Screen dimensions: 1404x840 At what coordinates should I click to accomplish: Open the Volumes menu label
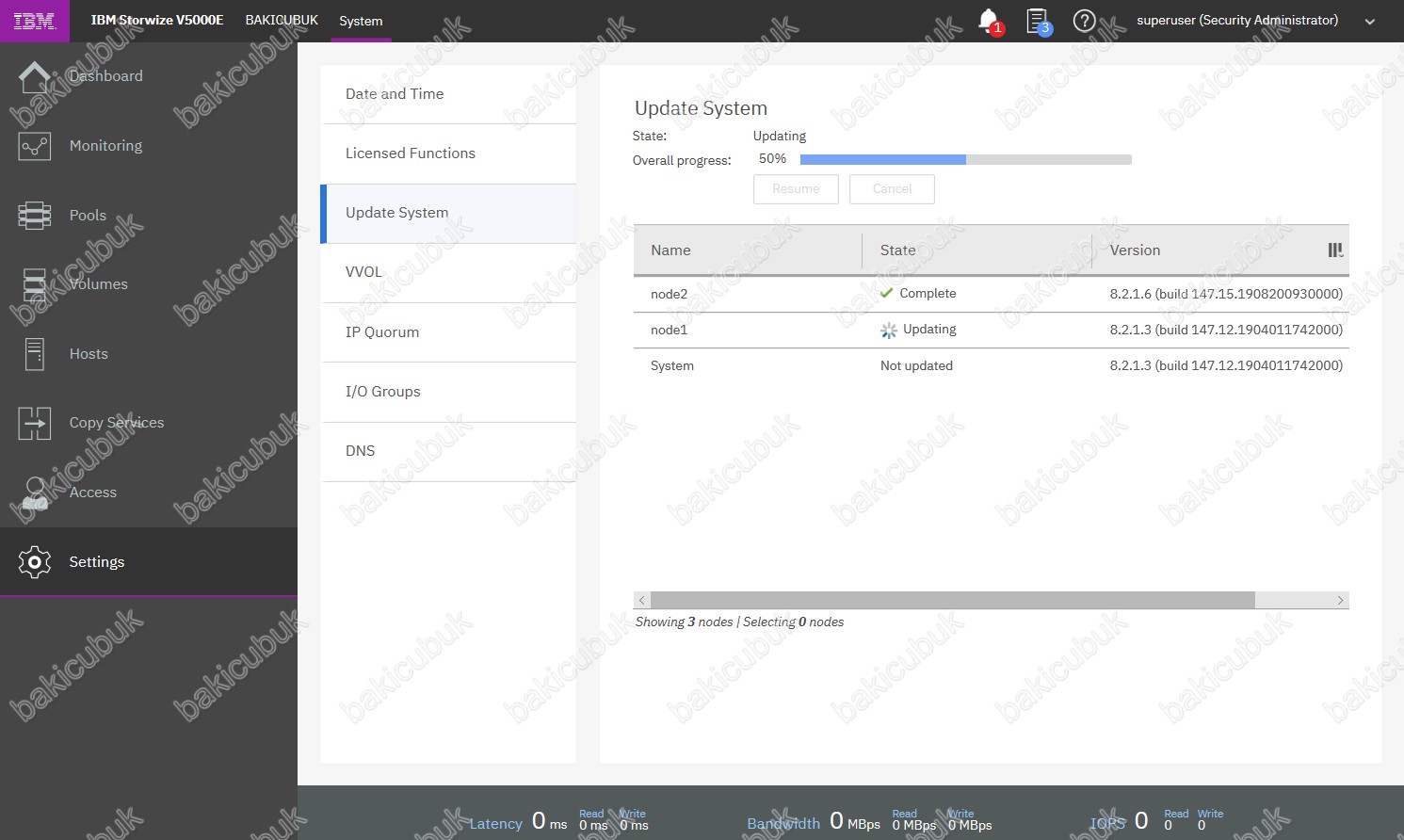pyautogui.click(x=99, y=284)
